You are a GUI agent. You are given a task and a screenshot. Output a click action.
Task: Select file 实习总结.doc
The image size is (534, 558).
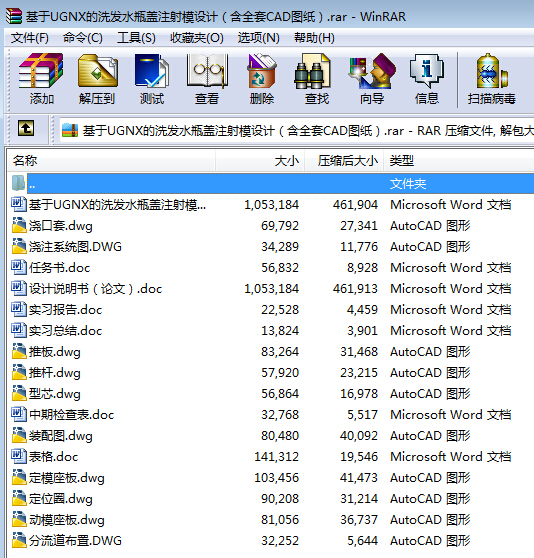point(65,331)
